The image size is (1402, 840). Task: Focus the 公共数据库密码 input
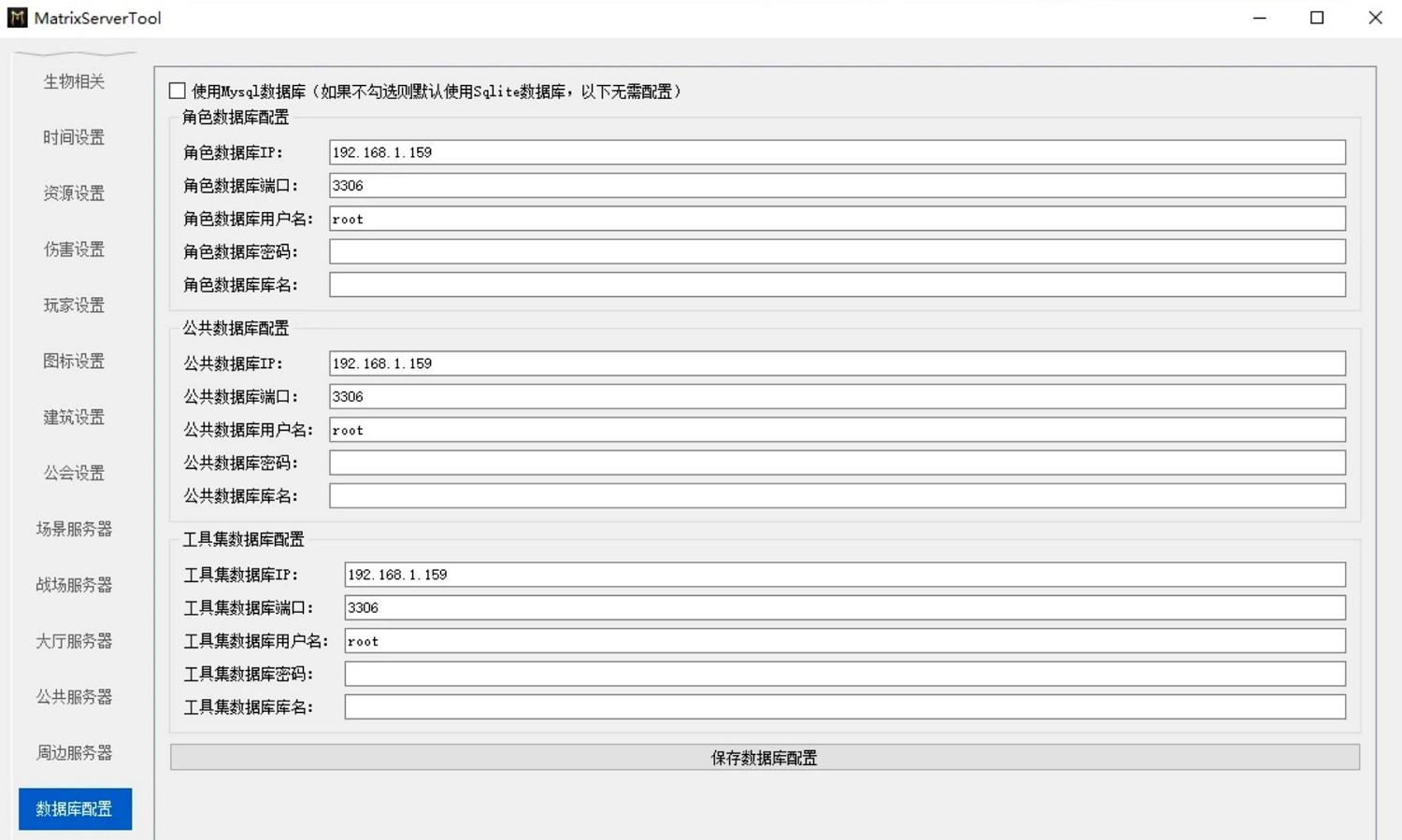pos(837,463)
